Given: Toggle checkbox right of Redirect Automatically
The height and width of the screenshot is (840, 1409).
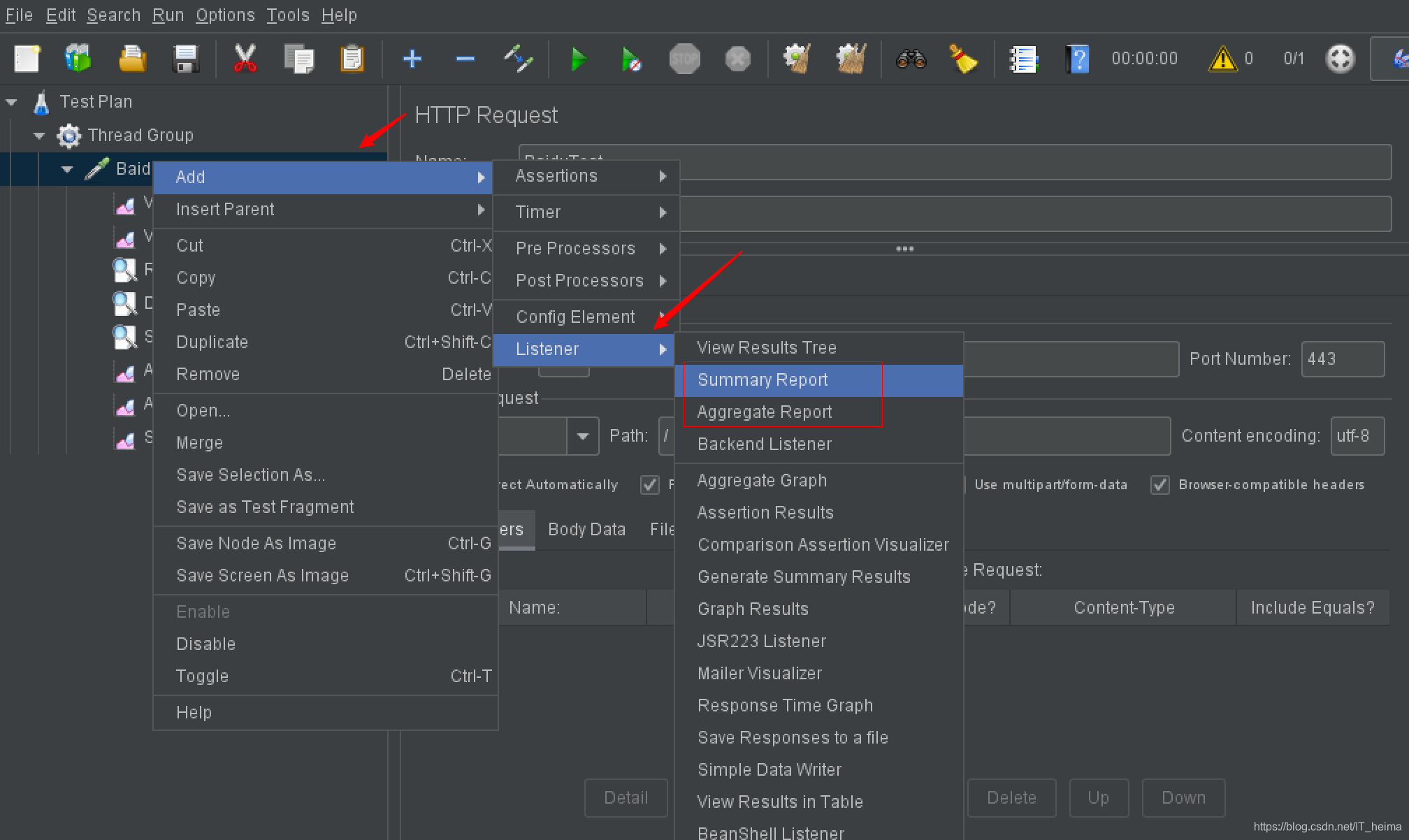Looking at the screenshot, I should point(650,485).
